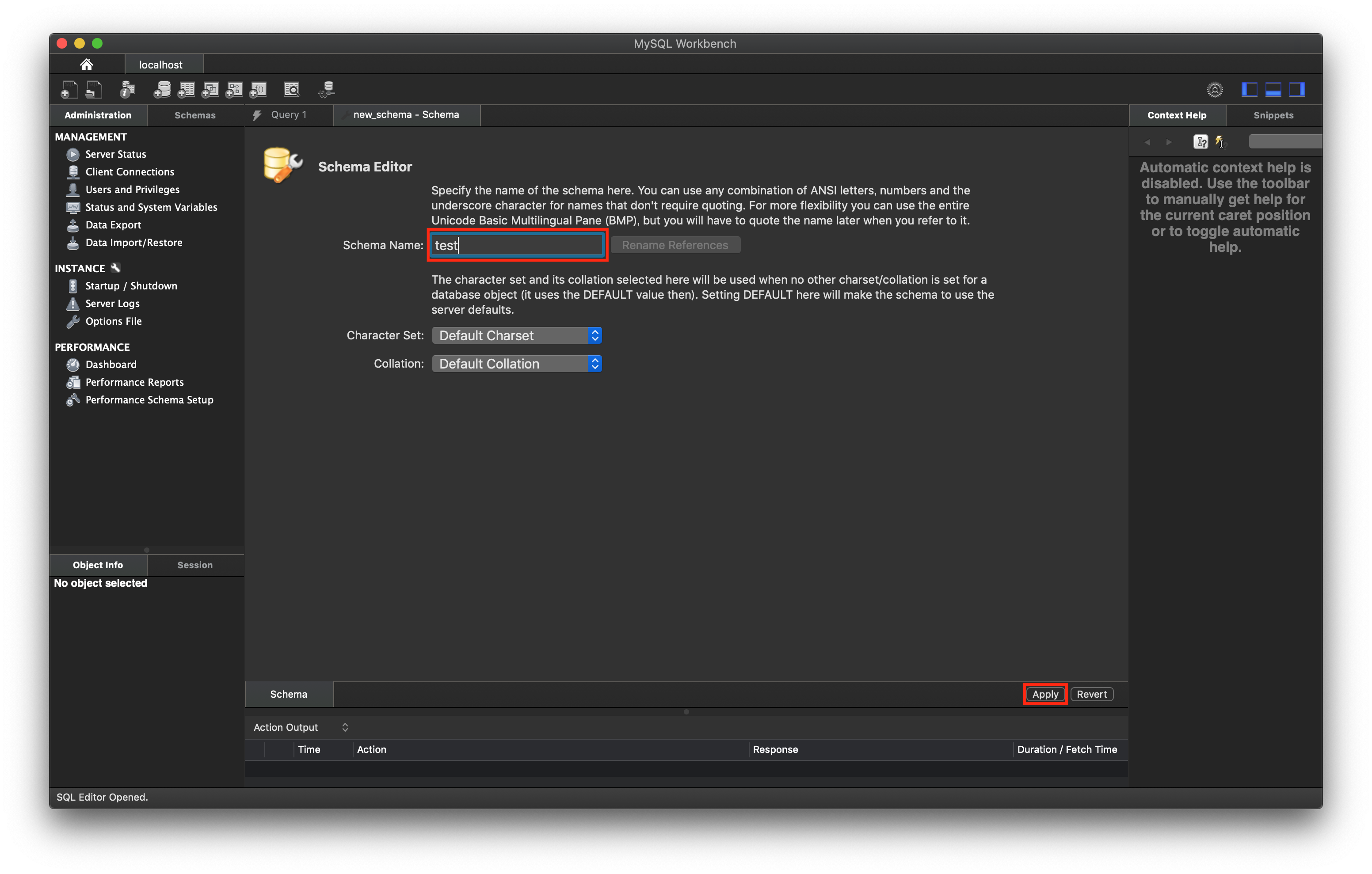Go forward in context help history
The width and height of the screenshot is (1372, 874).
1169,142
